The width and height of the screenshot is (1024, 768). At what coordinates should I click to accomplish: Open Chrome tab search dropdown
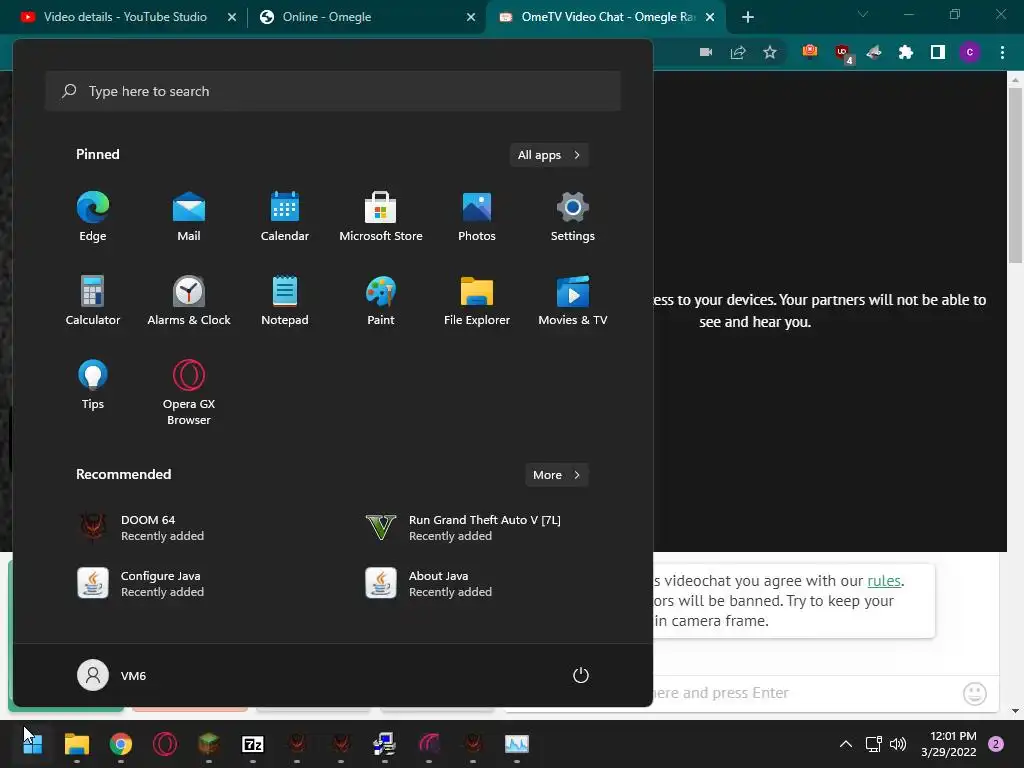click(863, 14)
